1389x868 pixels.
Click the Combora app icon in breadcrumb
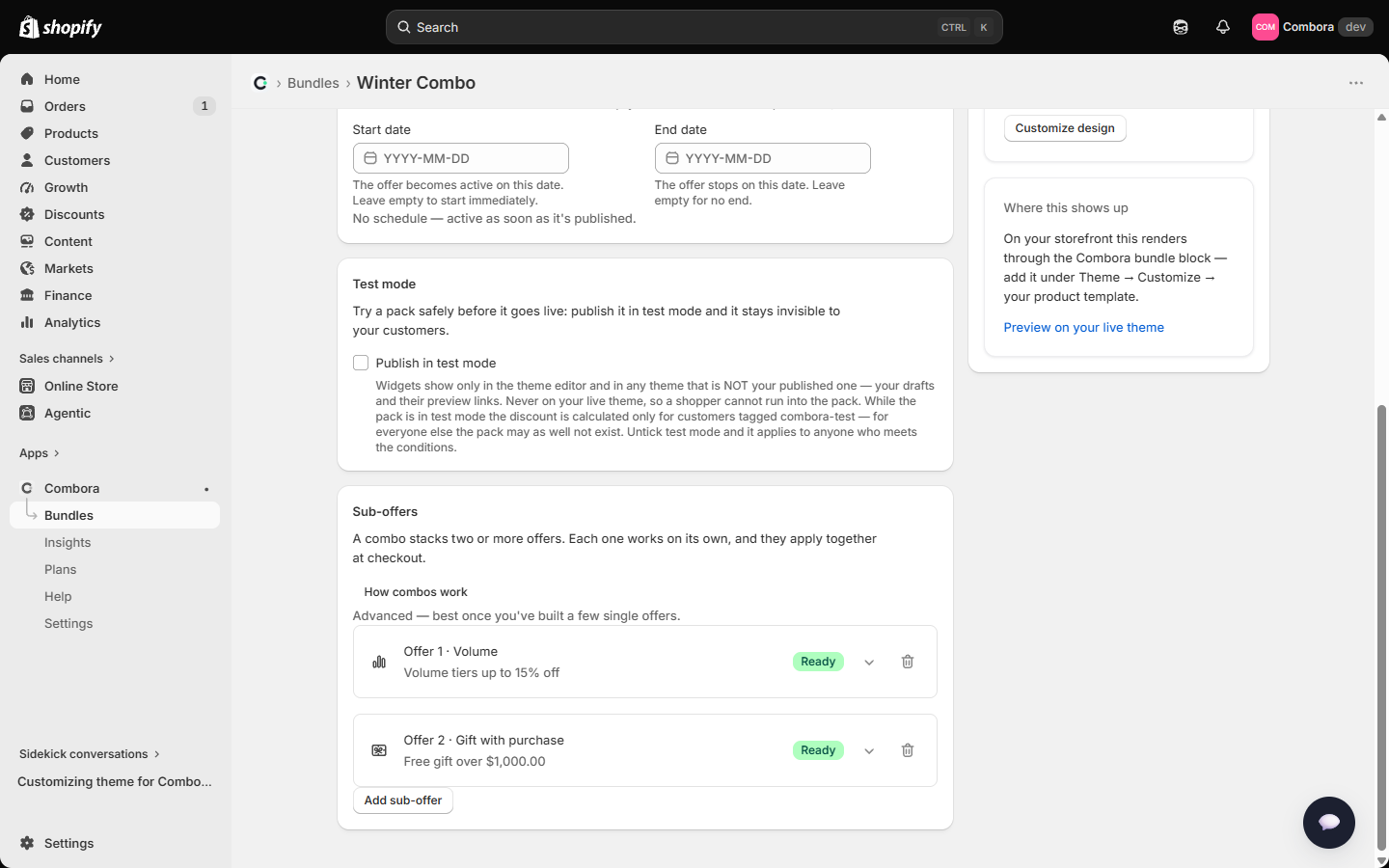(x=260, y=83)
